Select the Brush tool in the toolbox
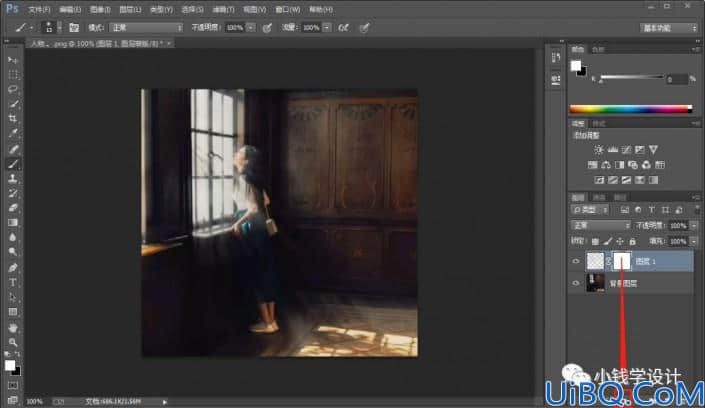 point(13,164)
